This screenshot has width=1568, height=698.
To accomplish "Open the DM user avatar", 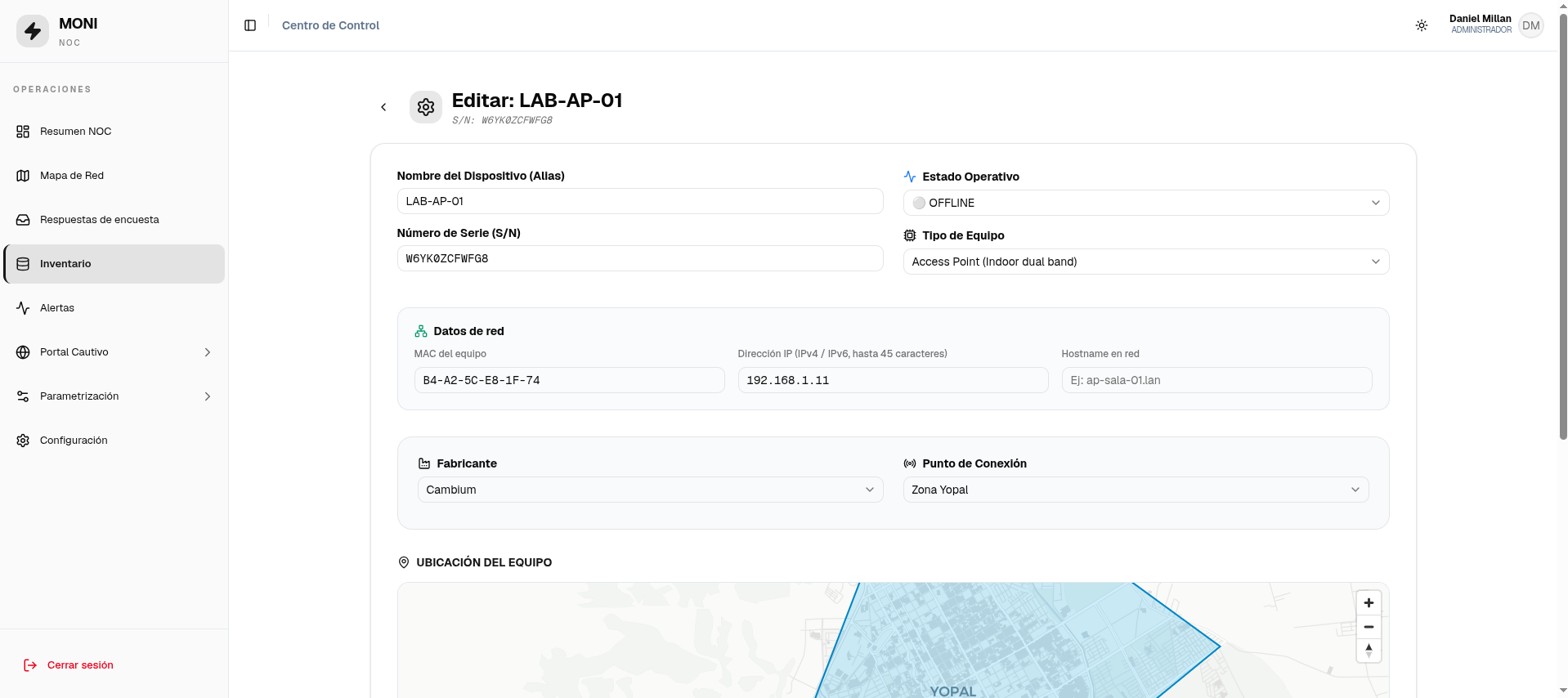I will 1531,25.
